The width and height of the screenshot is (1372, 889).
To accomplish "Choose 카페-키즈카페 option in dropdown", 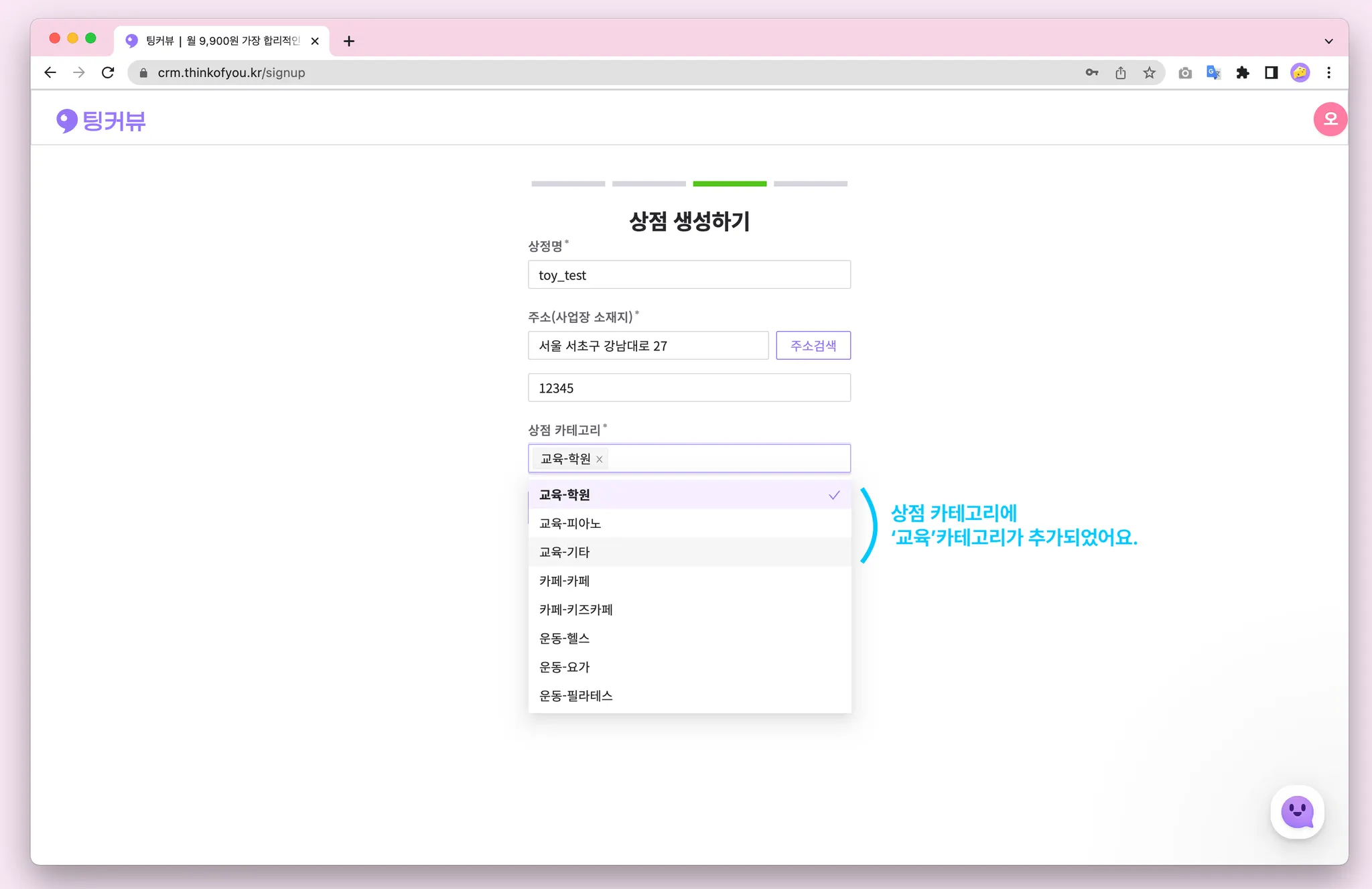I will pyautogui.click(x=689, y=610).
